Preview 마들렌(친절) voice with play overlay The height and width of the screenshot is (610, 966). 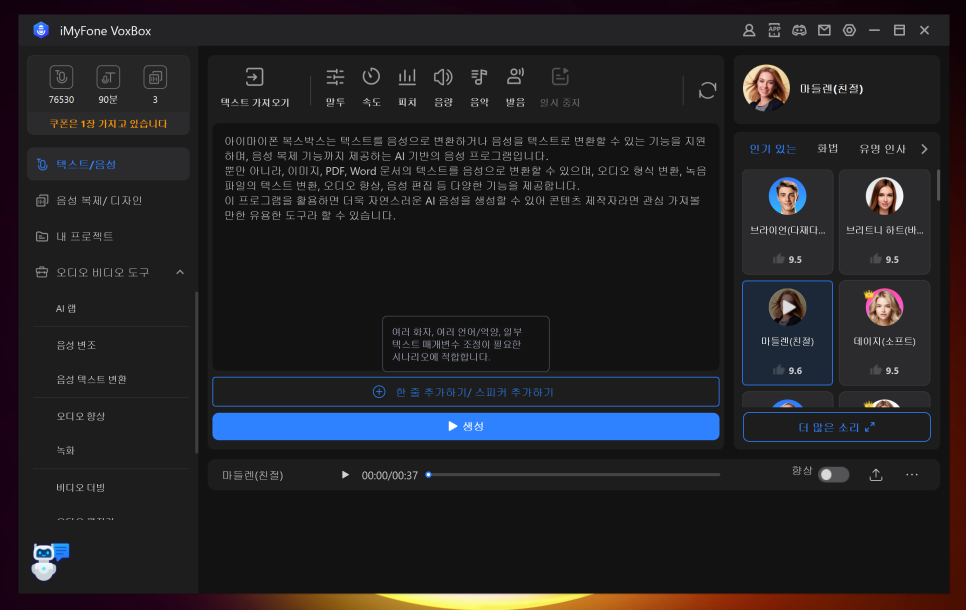(x=787, y=307)
